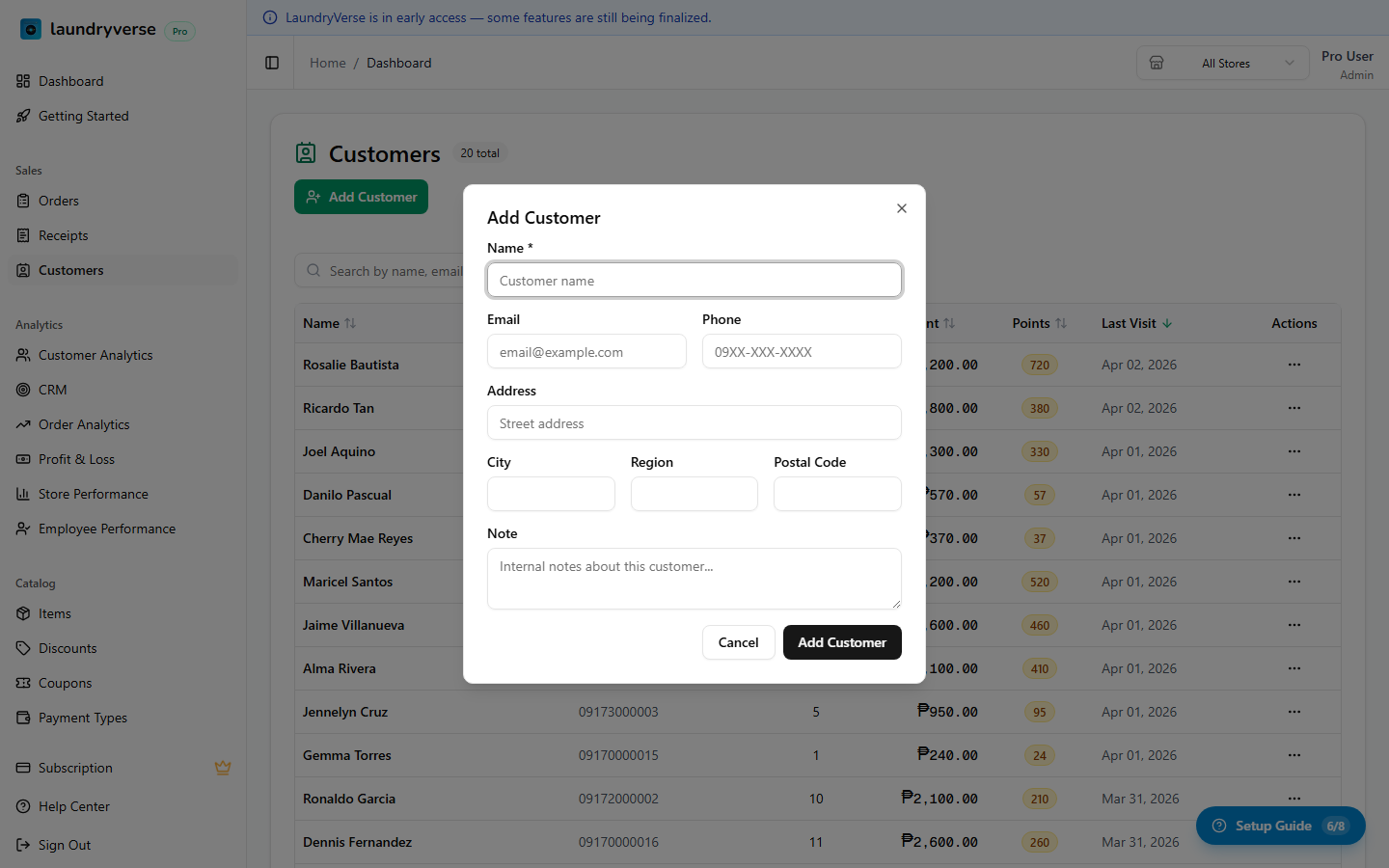Open actions menu for Jennelyn Cruz

pyautogui.click(x=1294, y=712)
